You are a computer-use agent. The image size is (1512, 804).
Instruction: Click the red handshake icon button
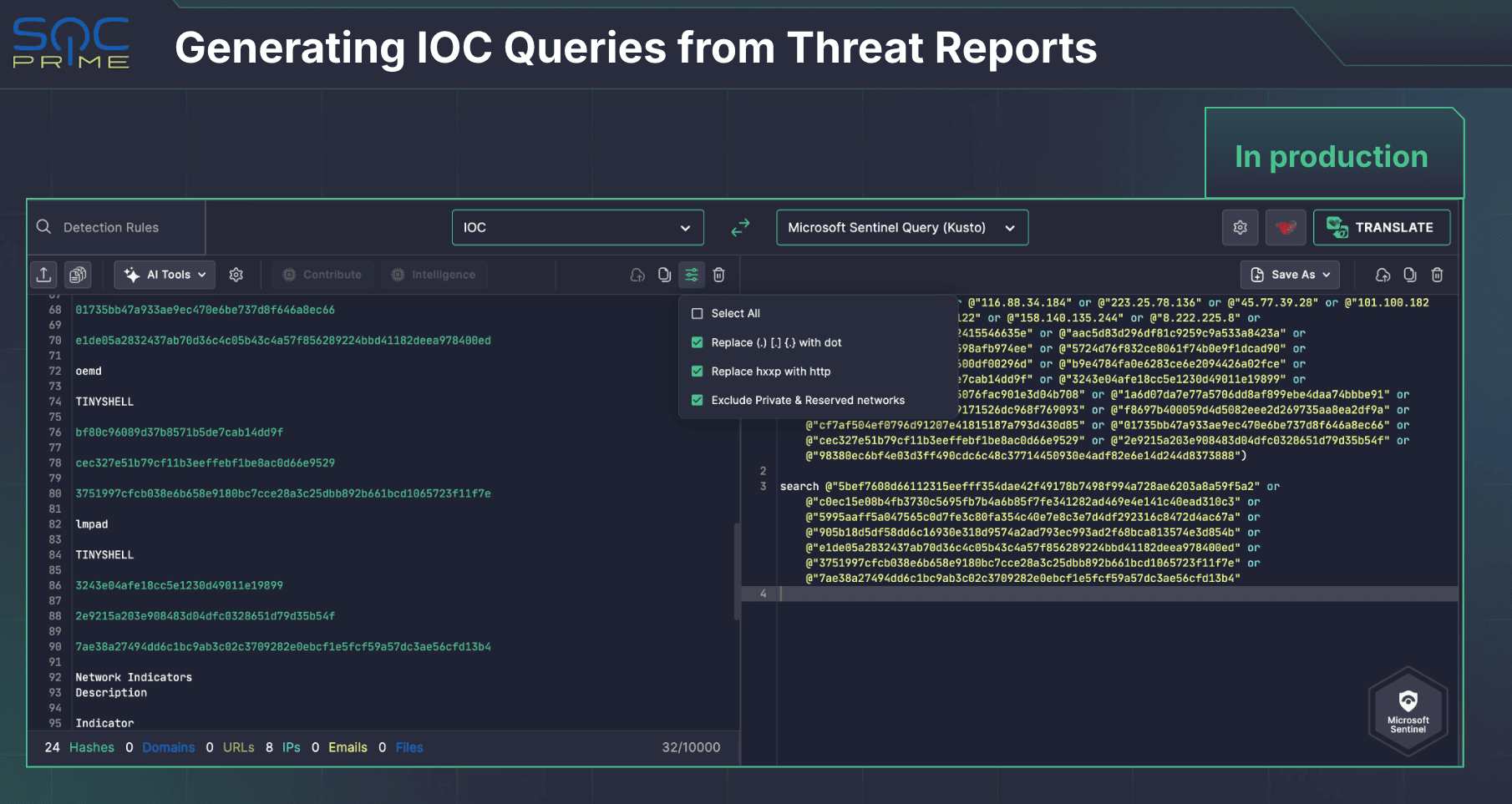(x=1286, y=227)
